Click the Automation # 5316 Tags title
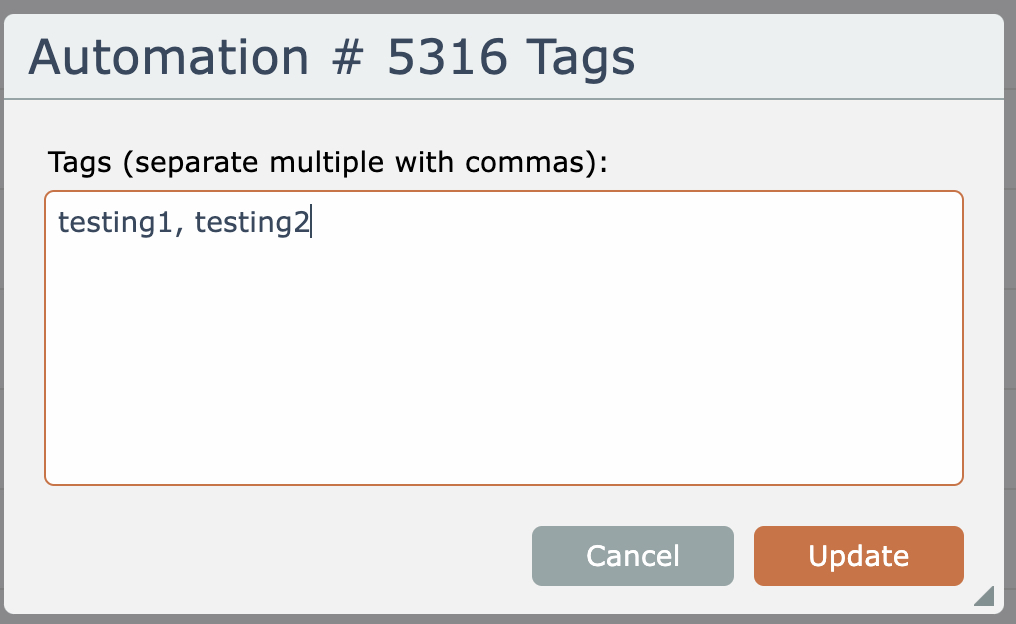 pyautogui.click(x=331, y=58)
